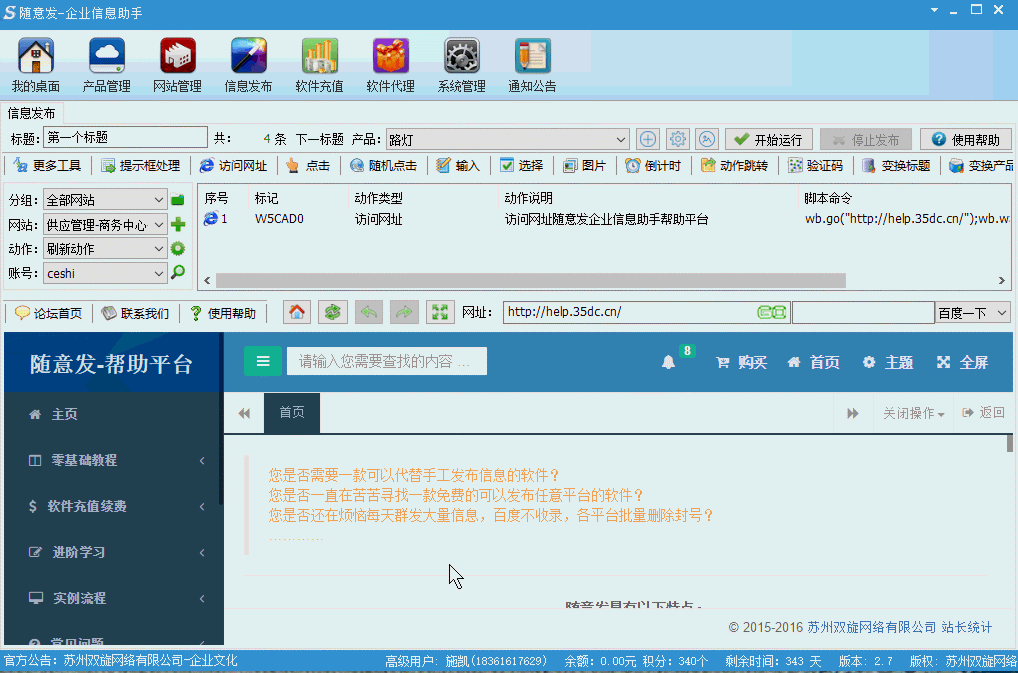
Task: Click green folder icon next to 分组
Action: [x=177, y=200]
